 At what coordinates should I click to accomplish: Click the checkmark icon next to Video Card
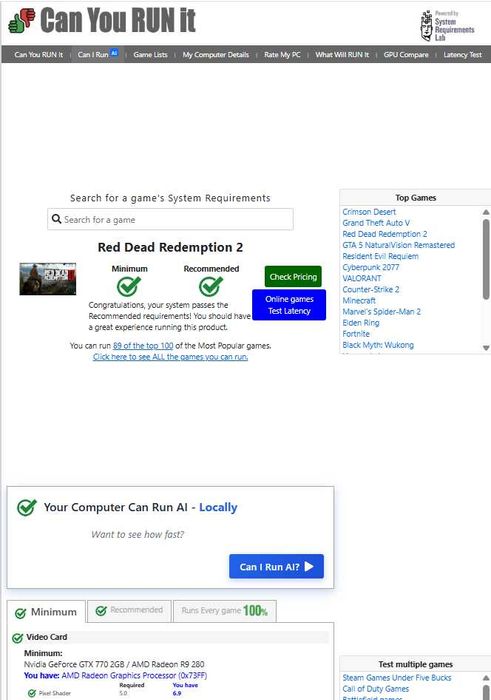pyautogui.click(x=17, y=638)
